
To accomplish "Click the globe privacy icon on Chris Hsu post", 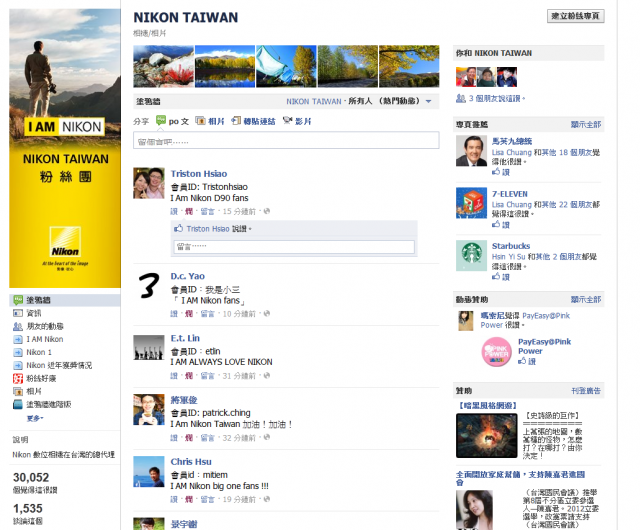I will (267, 499).
